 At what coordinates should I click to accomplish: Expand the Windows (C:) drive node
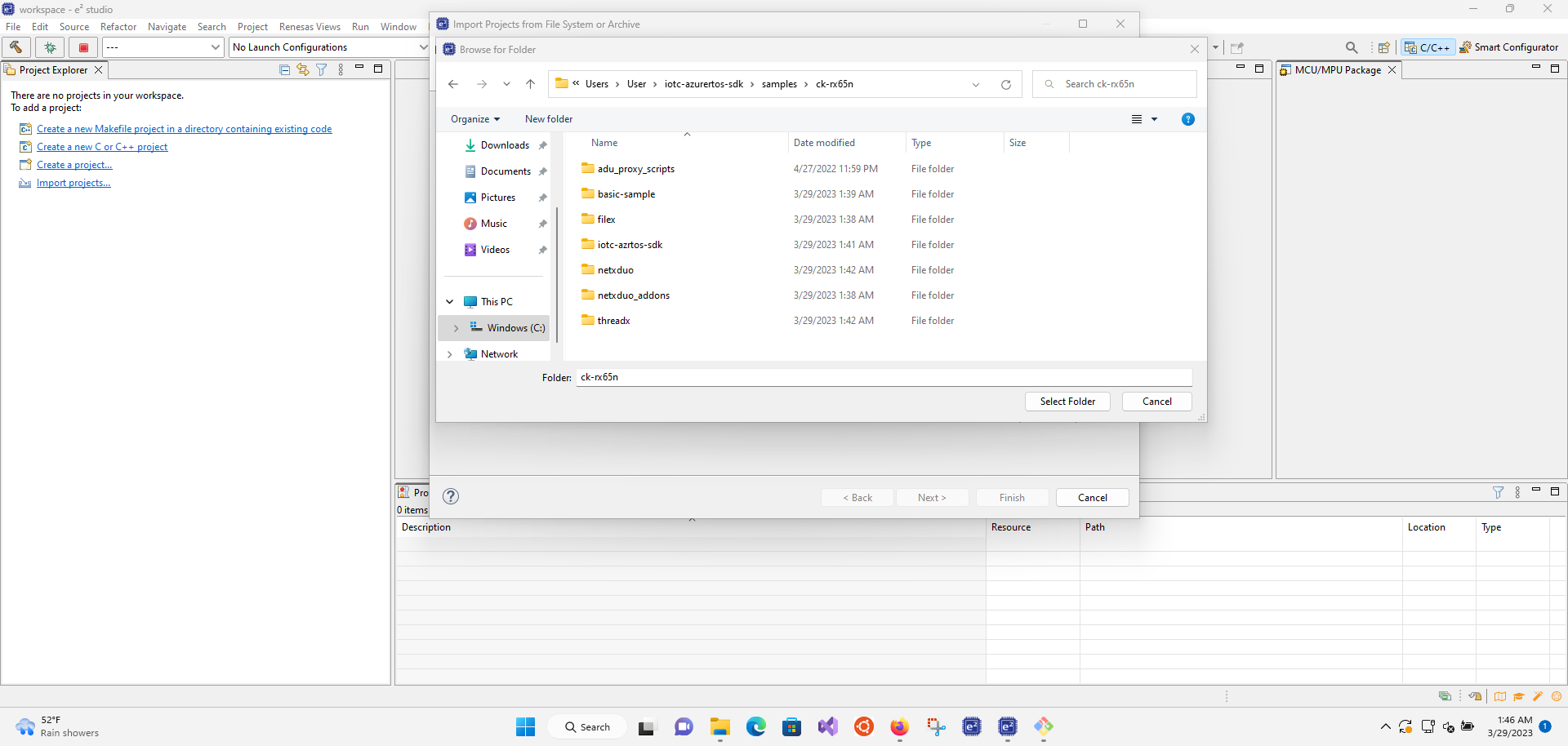click(x=456, y=328)
